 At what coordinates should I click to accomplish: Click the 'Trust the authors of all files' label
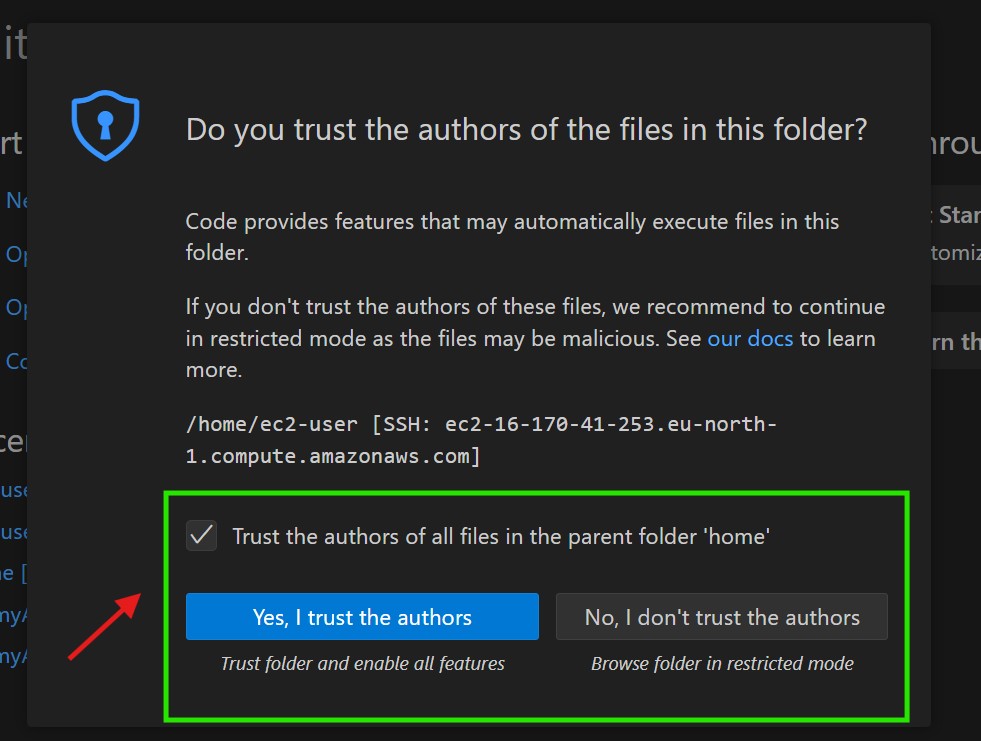(500, 536)
